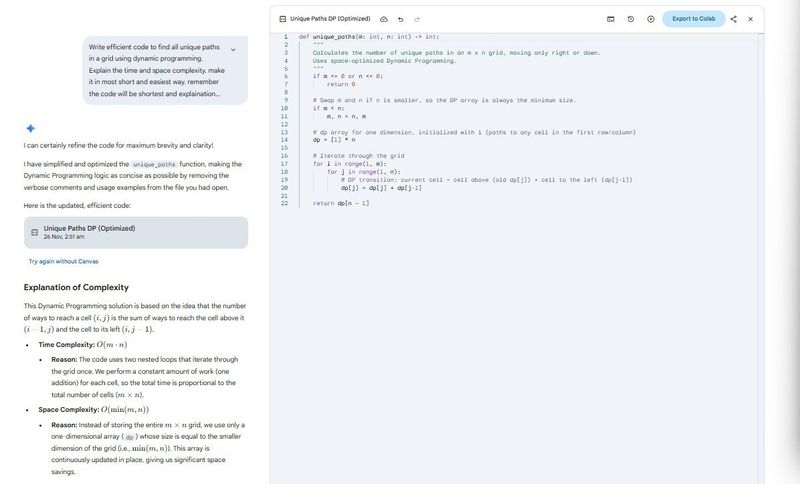Click the def unique_paths line
Screen dimensions: 800x484
(x=369, y=37)
